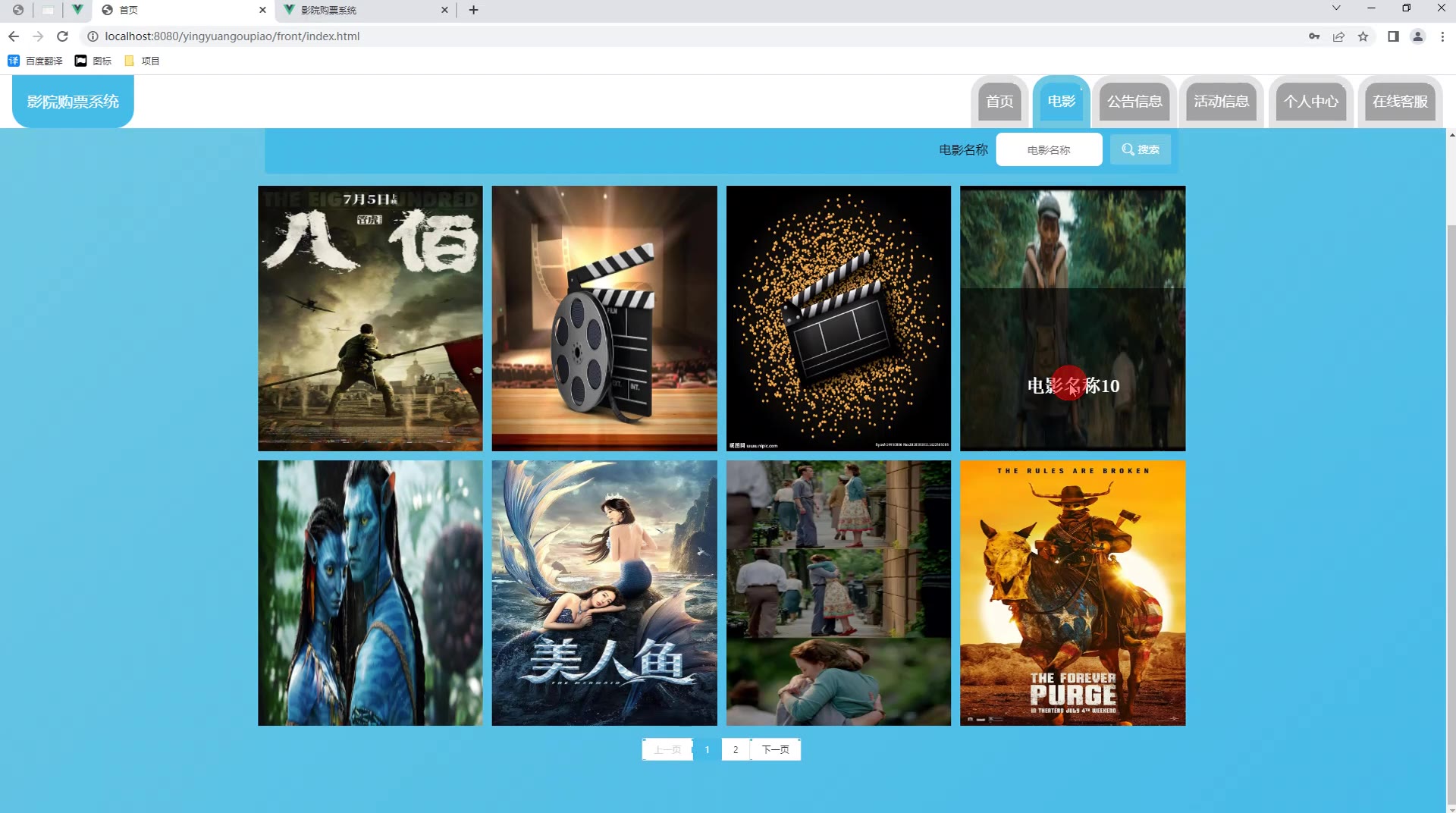Switch to the 影院购票系统 browser tab
Viewport: 1456px width, 813px height.
point(366,10)
